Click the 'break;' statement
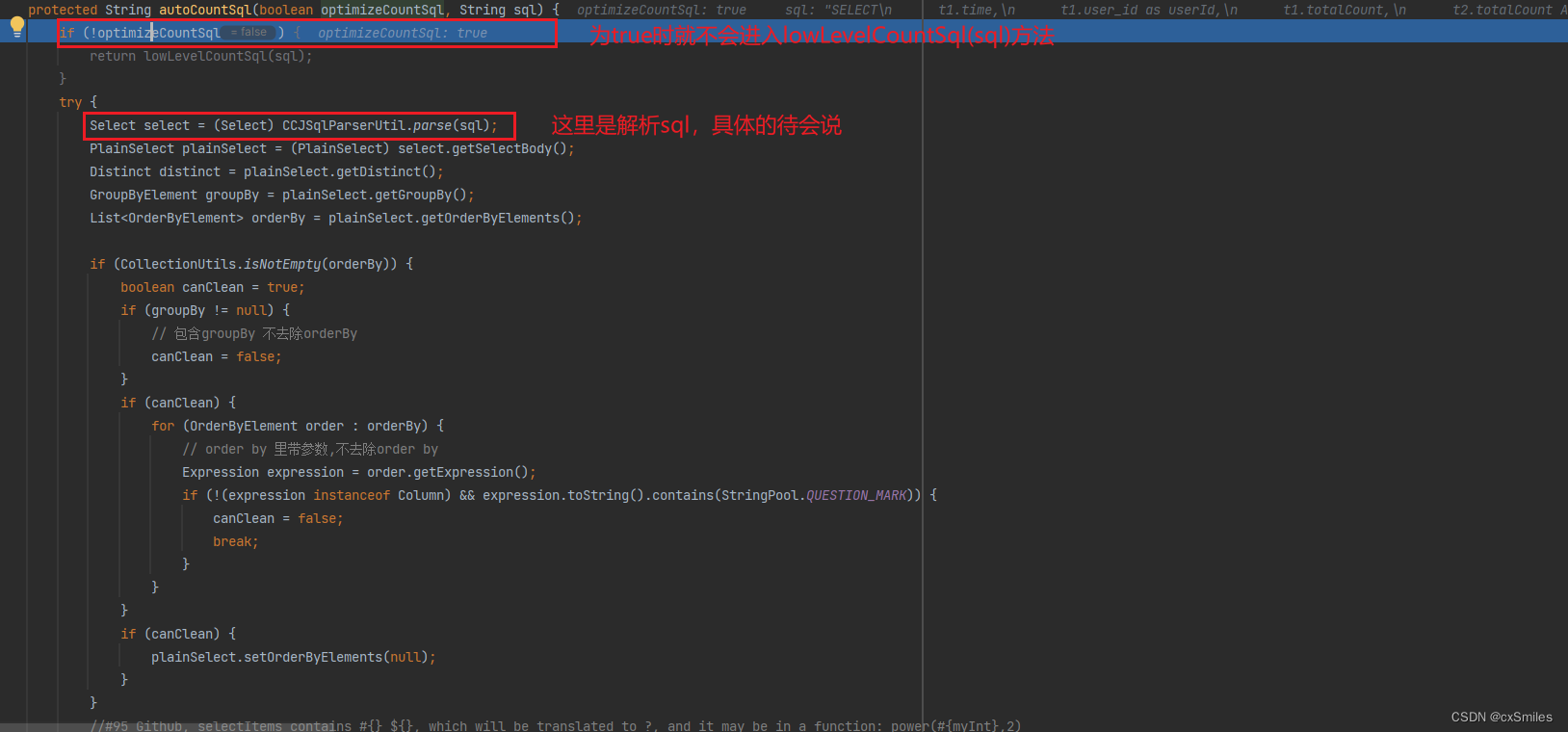This screenshot has width=1568, height=732. (x=236, y=541)
